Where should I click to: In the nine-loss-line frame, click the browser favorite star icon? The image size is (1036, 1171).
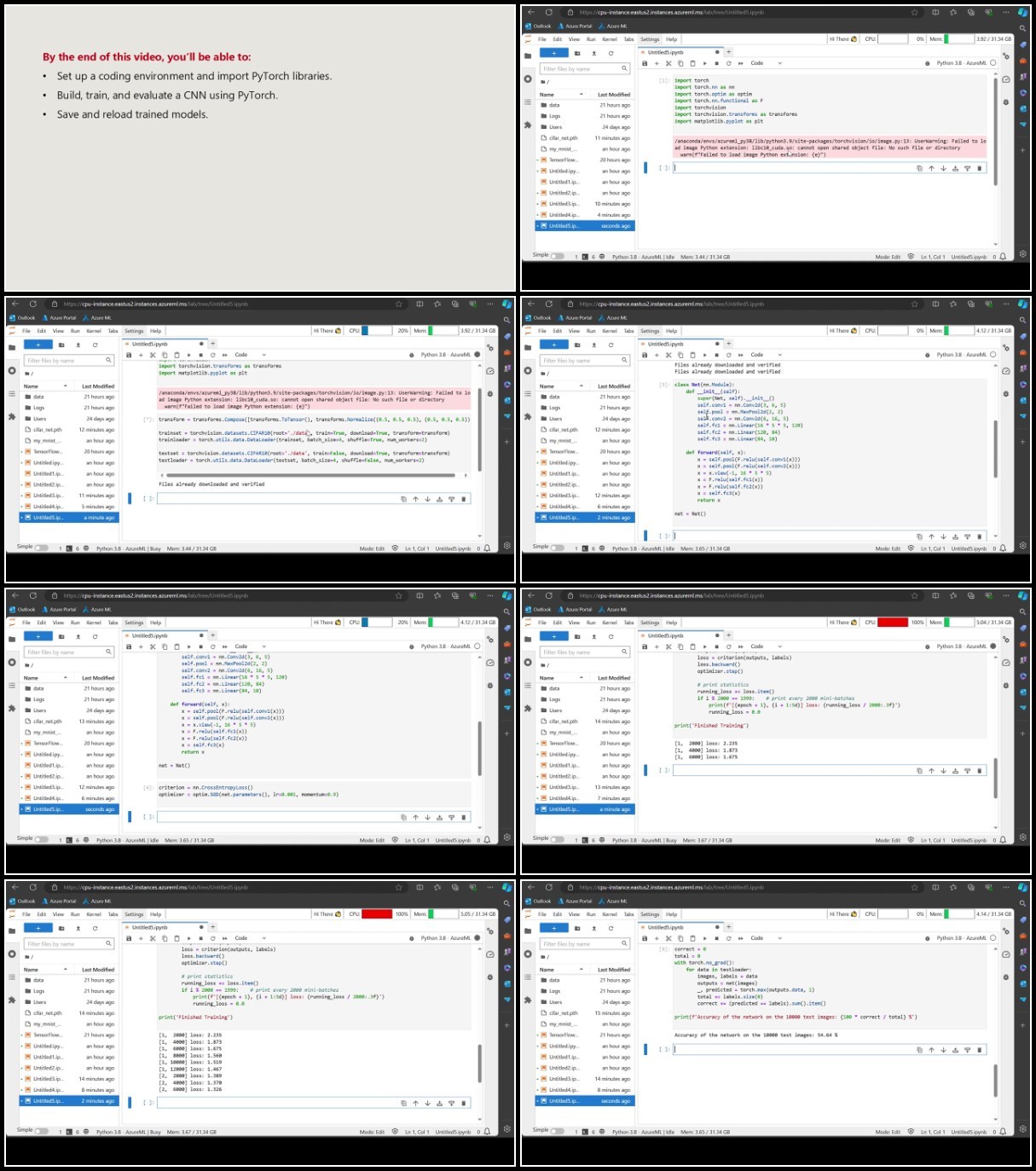(398, 887)
